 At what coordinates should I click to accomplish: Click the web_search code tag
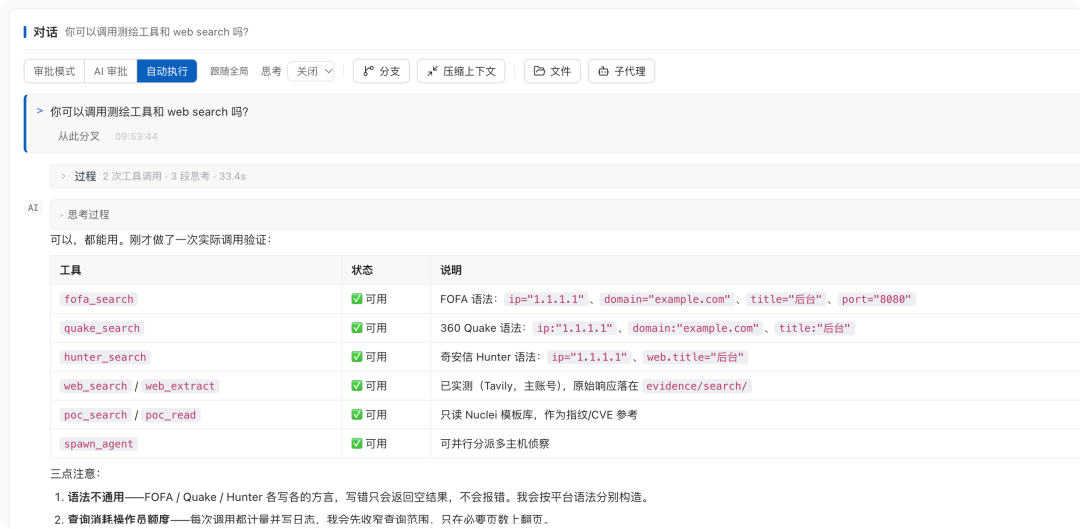[x=96, y=386]
